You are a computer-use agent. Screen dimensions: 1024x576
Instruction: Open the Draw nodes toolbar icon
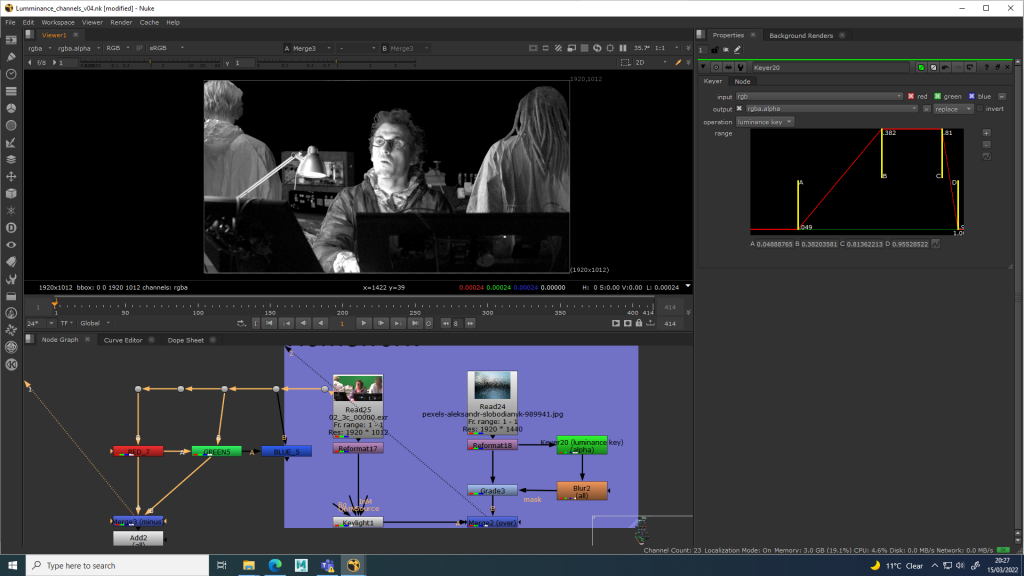click(11, 57)
